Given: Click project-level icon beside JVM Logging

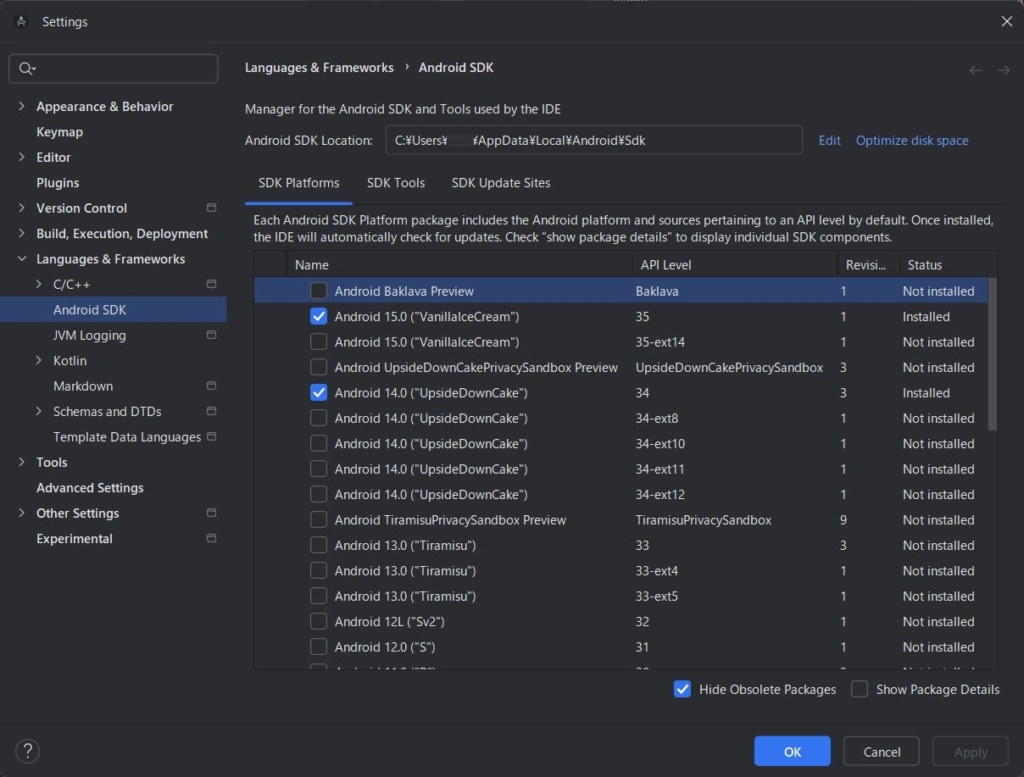Looking at the screenshot, I should [x=212, y=335].
